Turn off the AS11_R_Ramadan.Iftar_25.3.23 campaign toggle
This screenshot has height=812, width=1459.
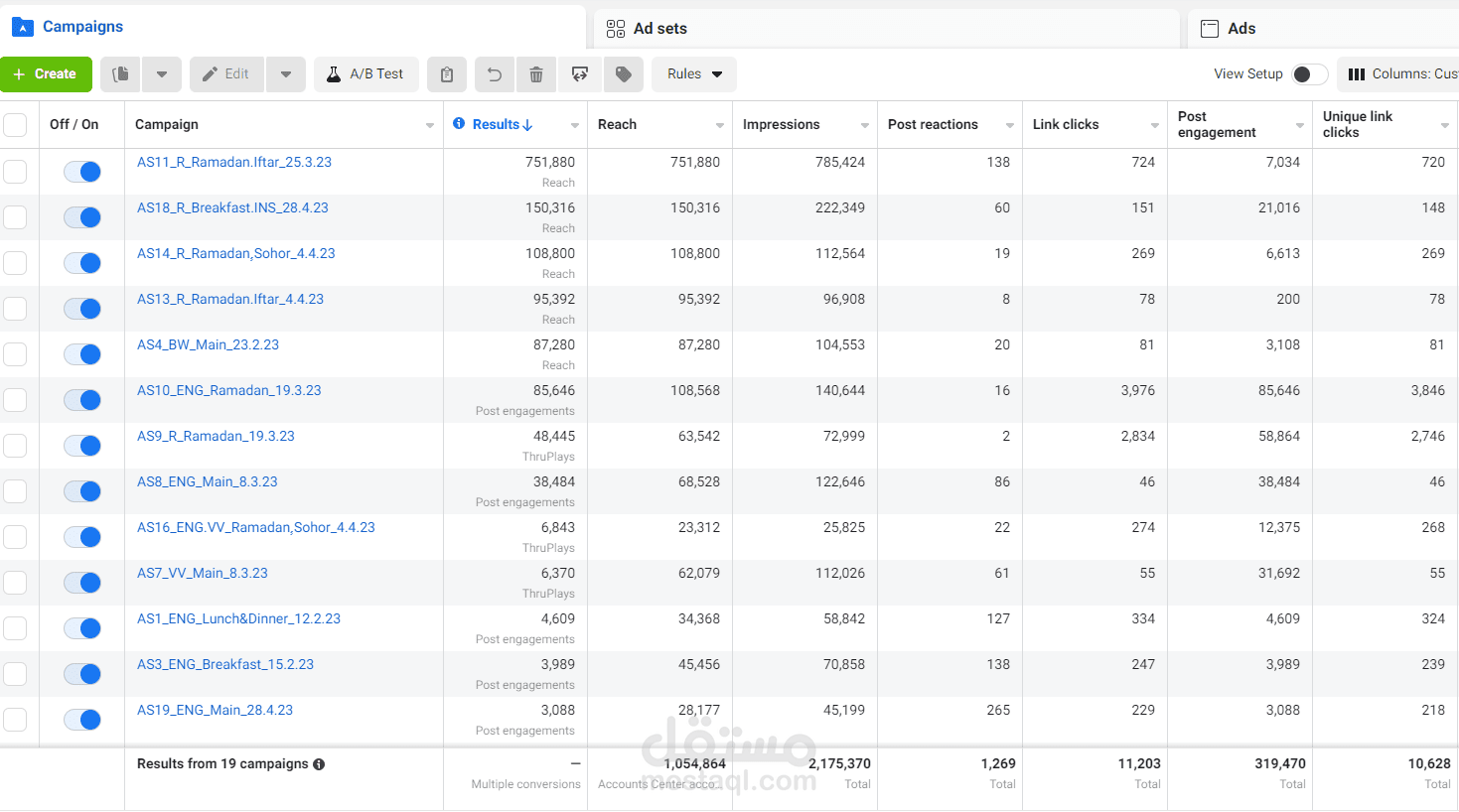coord(82,172)
